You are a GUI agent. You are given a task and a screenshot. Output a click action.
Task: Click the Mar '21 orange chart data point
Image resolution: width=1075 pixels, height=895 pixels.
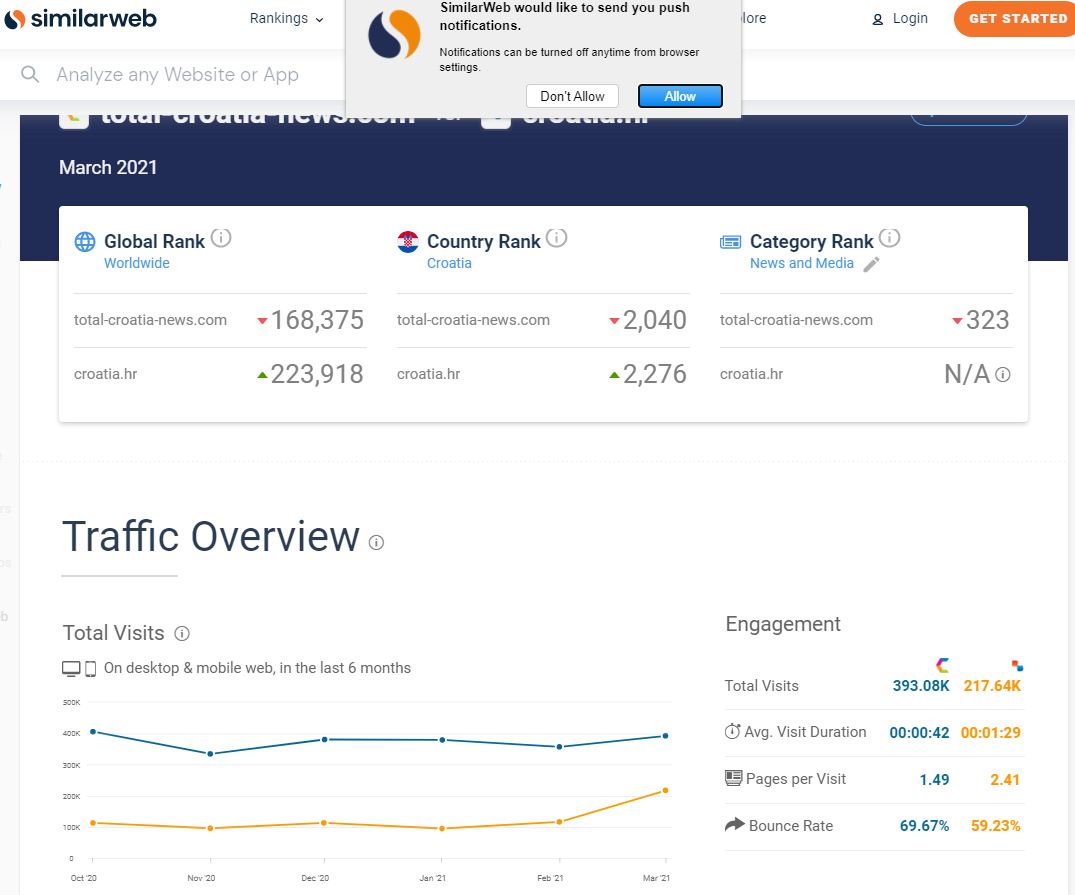(665, 791)
